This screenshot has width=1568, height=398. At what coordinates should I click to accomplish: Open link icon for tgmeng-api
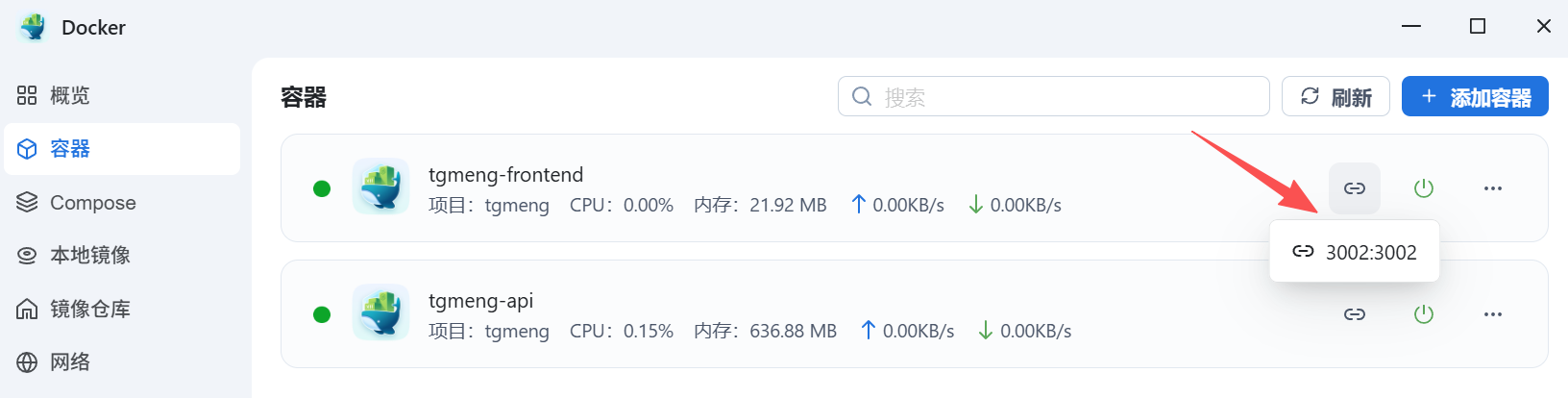coord(1355,314)
